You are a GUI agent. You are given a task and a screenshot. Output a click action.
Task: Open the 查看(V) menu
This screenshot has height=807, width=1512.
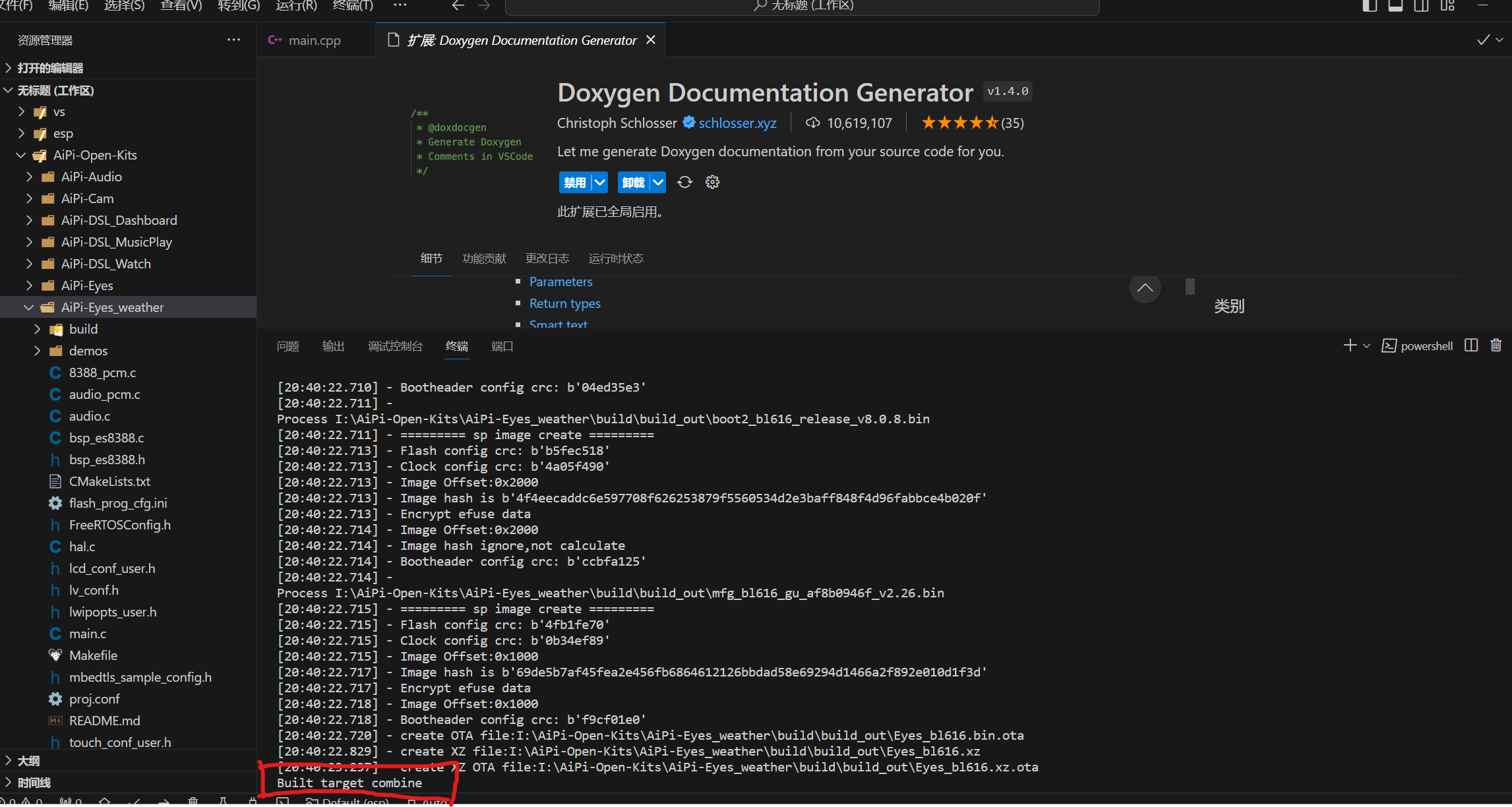181,5
